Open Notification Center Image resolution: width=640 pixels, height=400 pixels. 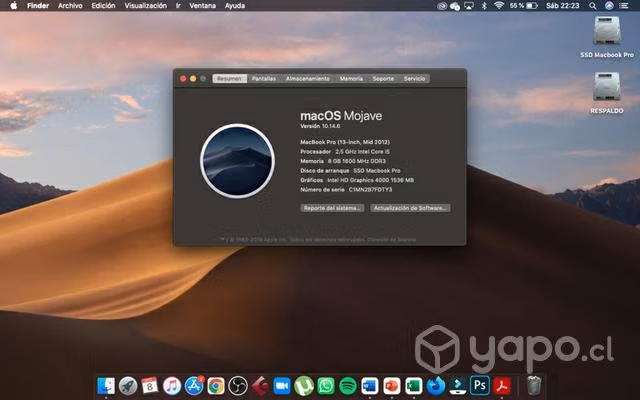click(x=624, y=6)
